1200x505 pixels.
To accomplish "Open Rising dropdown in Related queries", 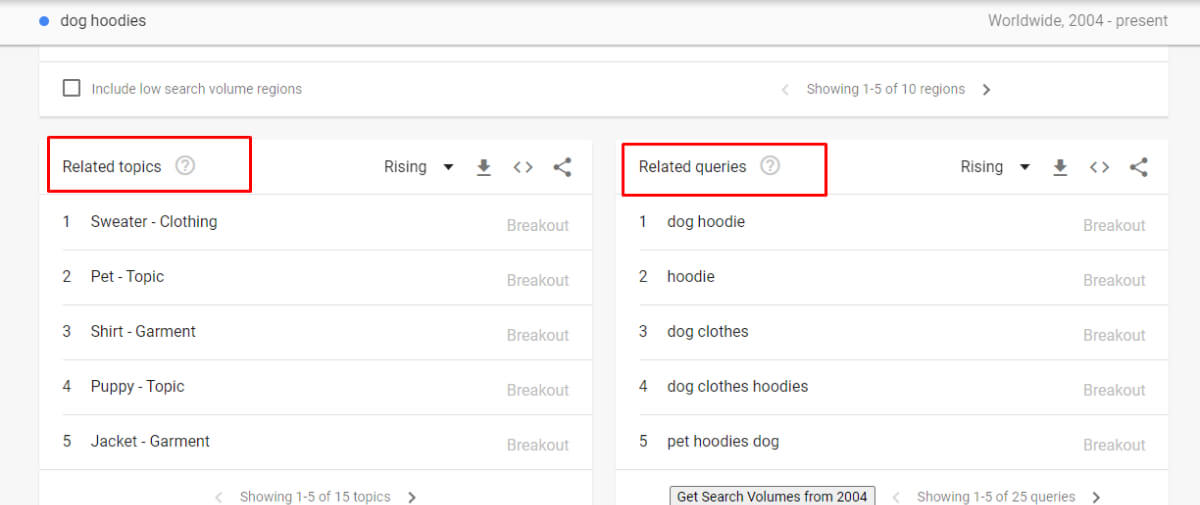I will click(995, 167).
